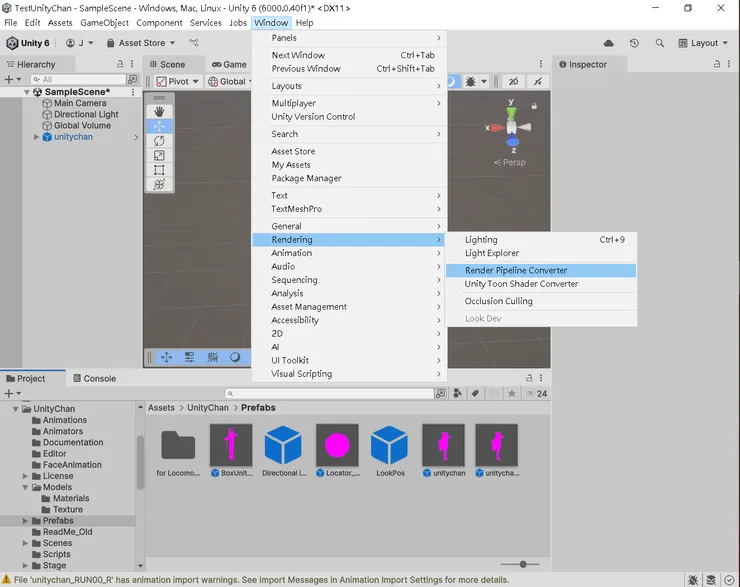
Task: Click the Hierarchy search field
Action: click(78, 79)
